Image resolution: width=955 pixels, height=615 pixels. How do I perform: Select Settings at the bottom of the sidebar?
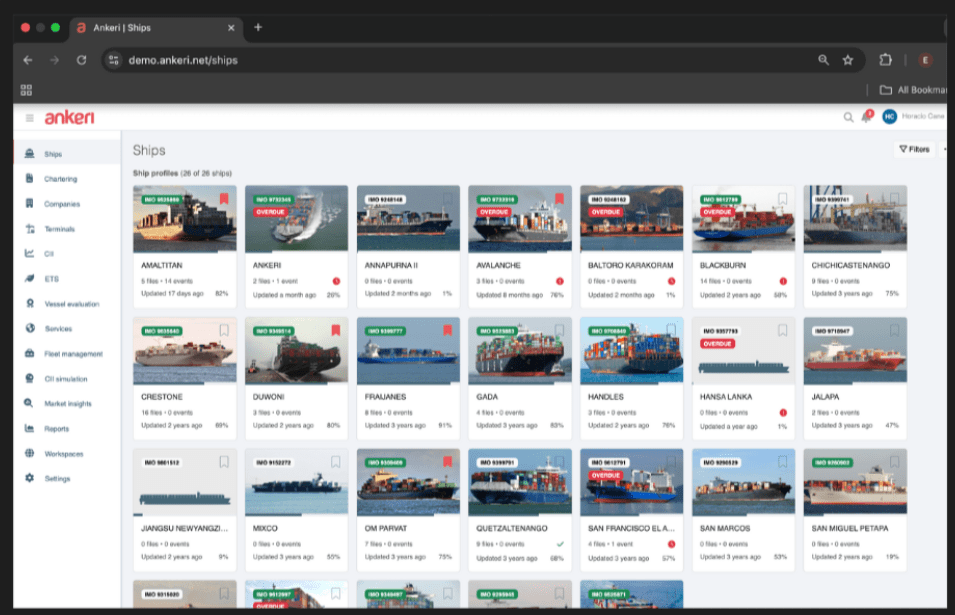click(x=60, y=478)
